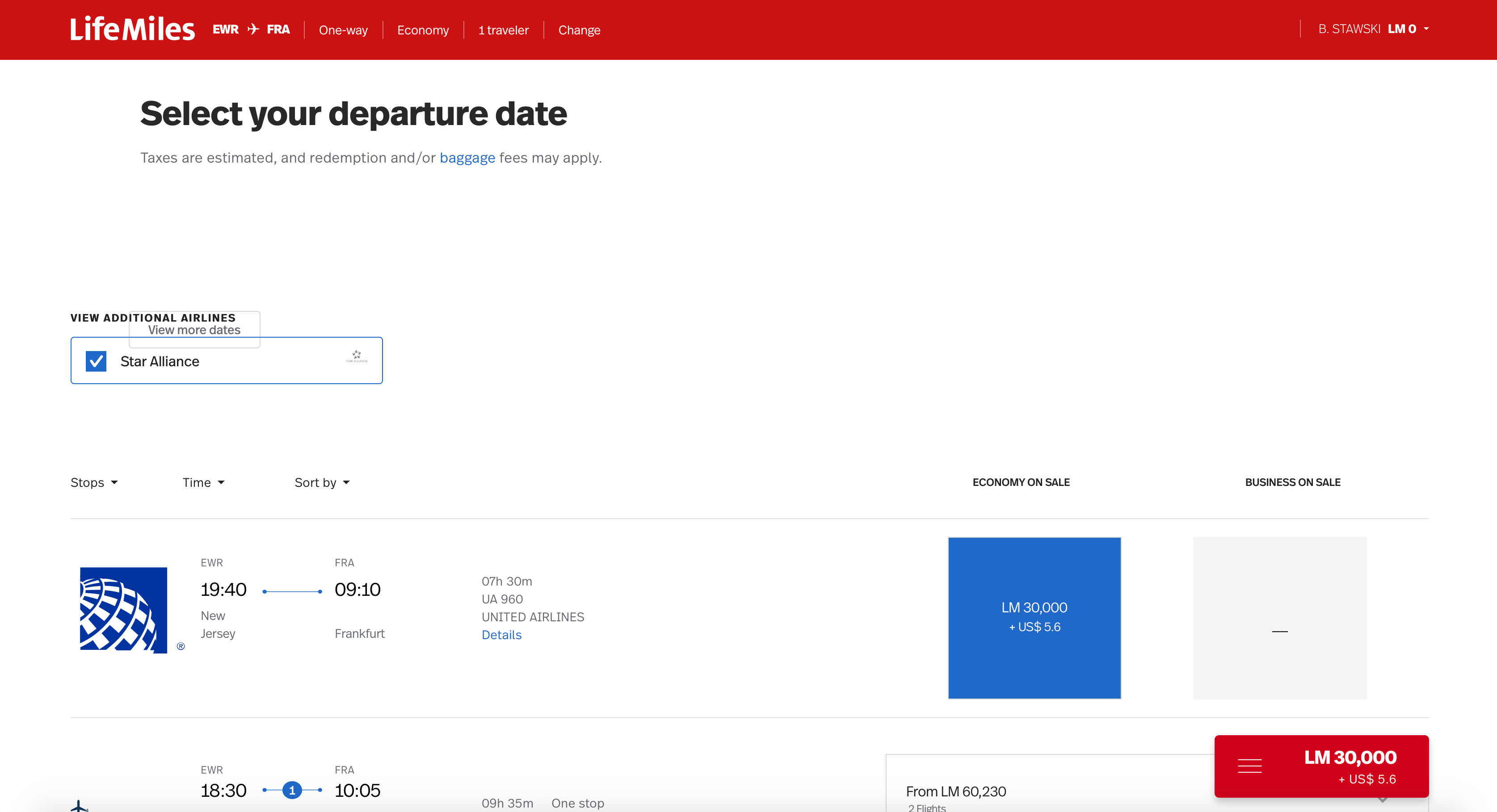Open the Time filter dropdown

pos(203,483)
